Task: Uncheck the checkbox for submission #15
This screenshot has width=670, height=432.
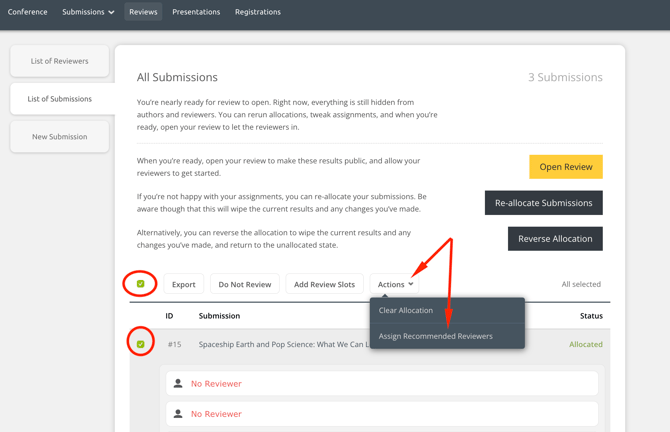Action: tap(141, 344)
